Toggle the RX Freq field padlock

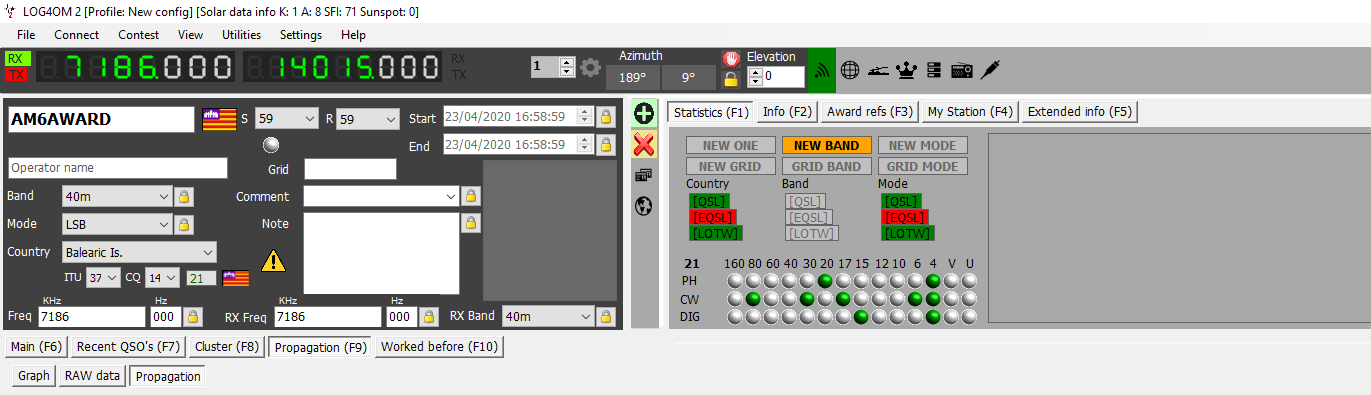[429, 317]
